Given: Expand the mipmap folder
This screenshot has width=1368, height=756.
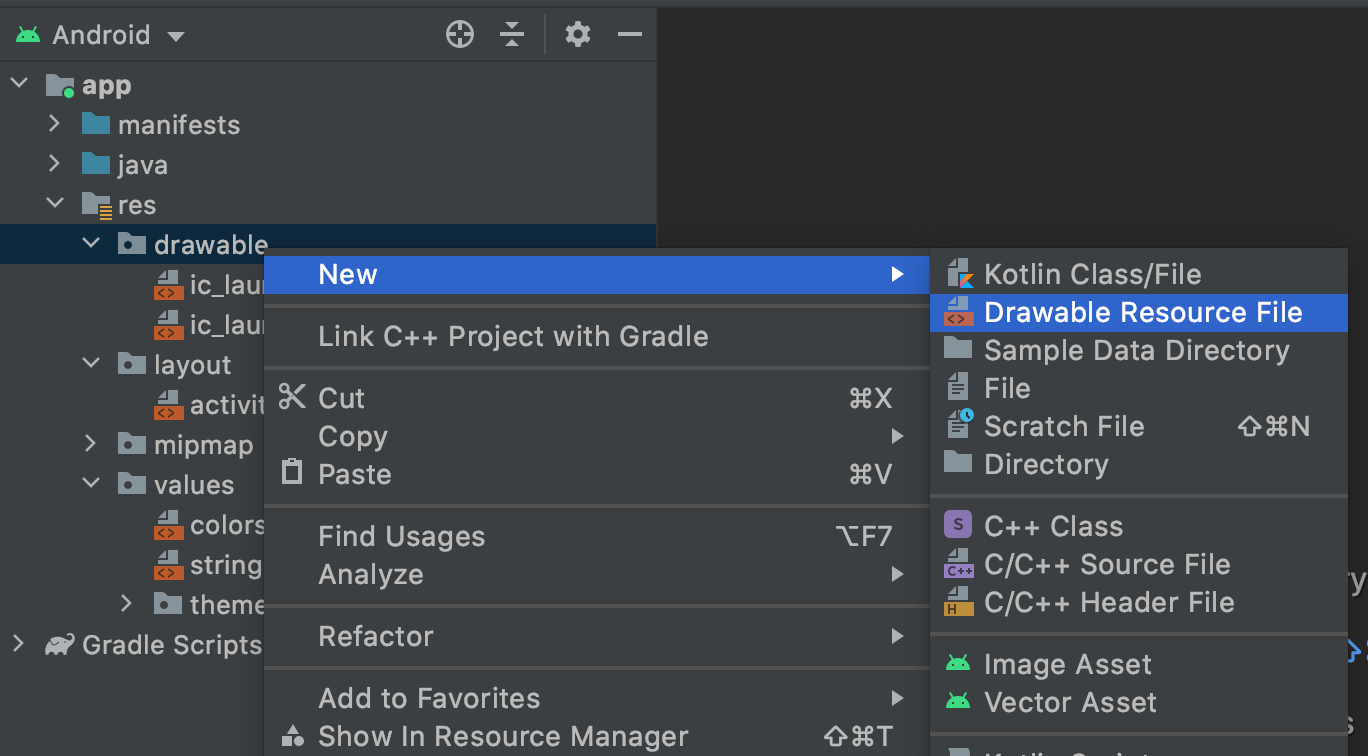Looking at the screenshot, I should (x=91, y=445).
